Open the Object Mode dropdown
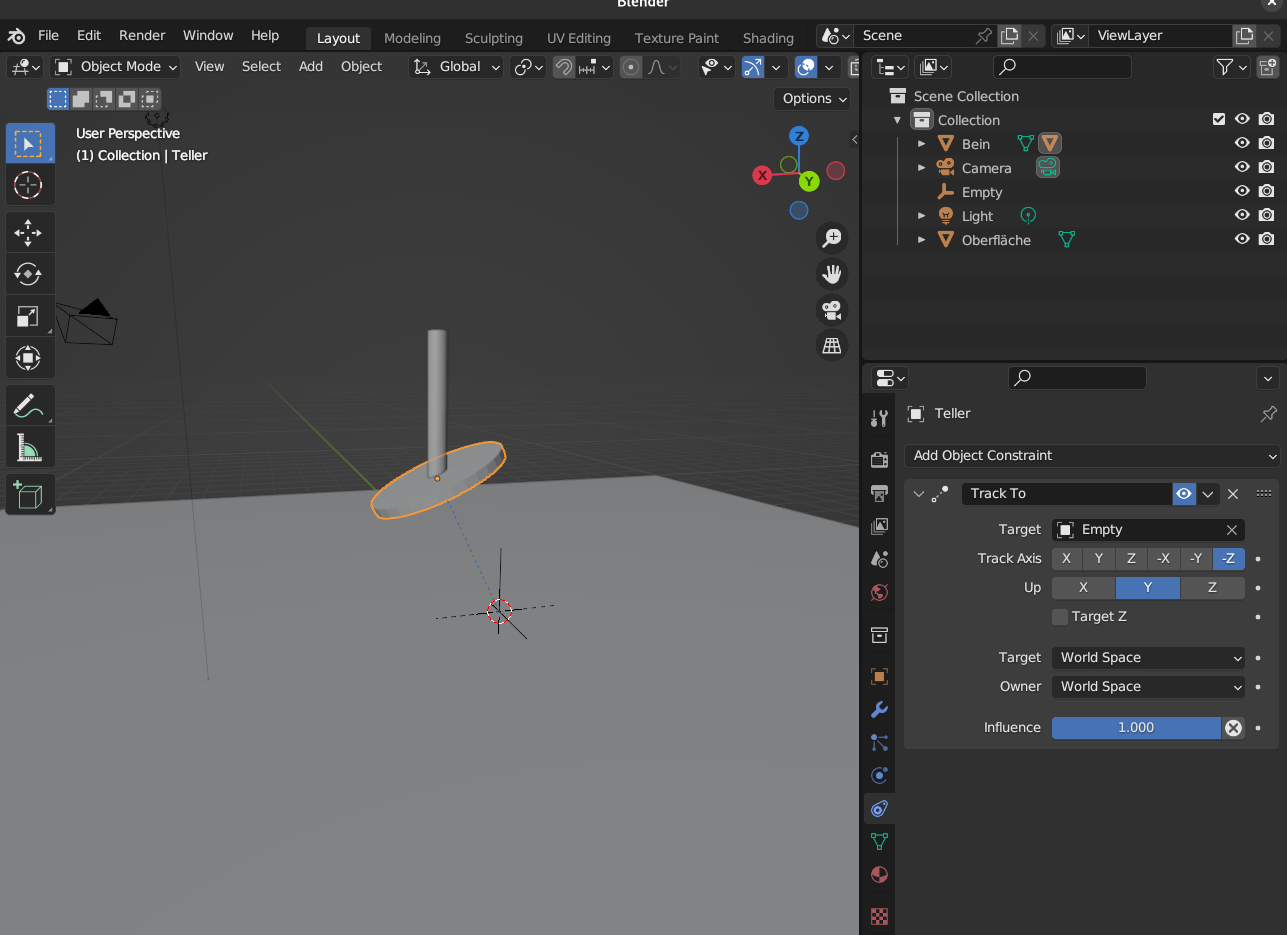The width and height of the screenshot is (1287, 935). (117, 67)
